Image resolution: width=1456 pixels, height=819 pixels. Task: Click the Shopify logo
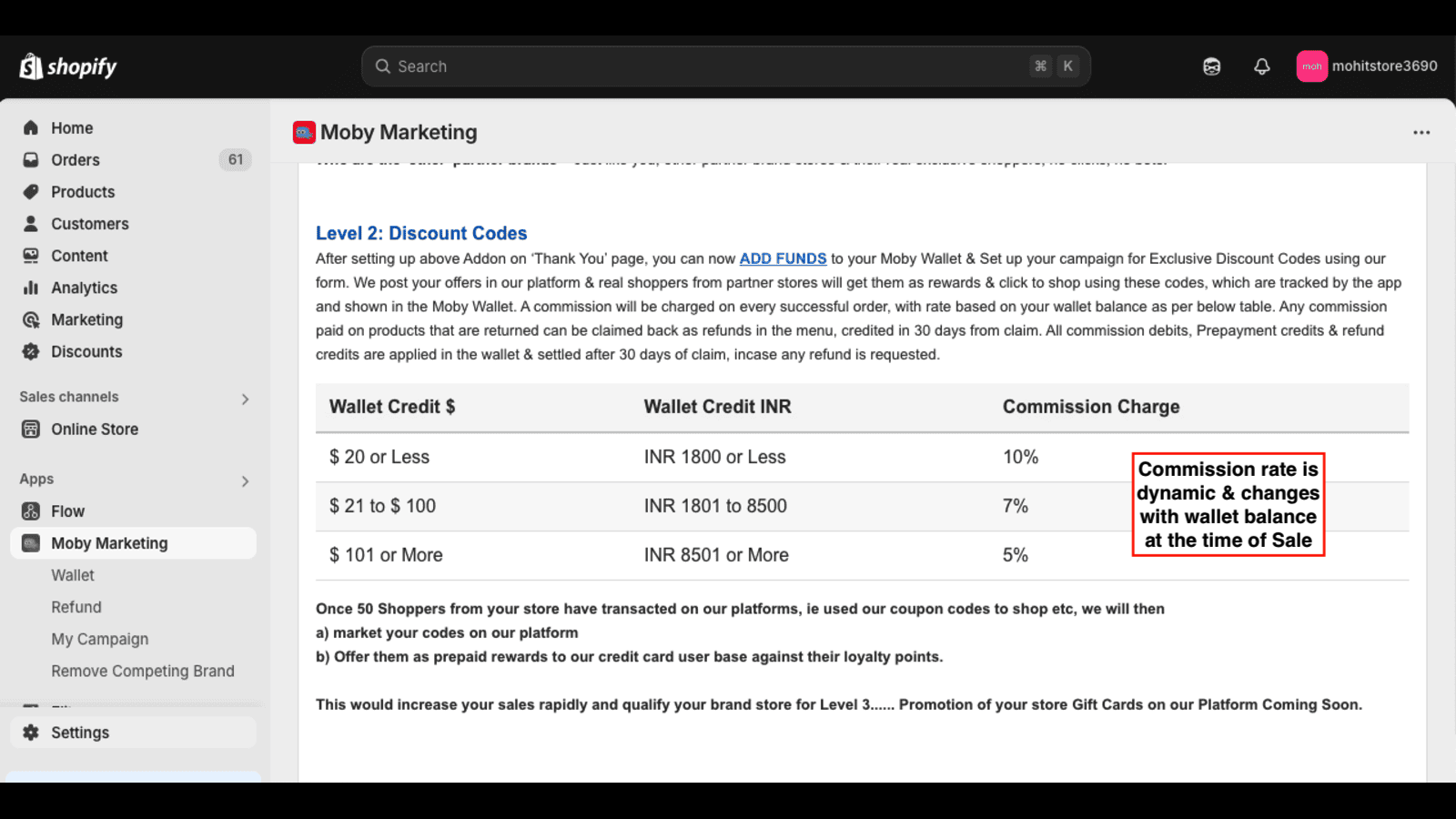click(x=68, y=66)
